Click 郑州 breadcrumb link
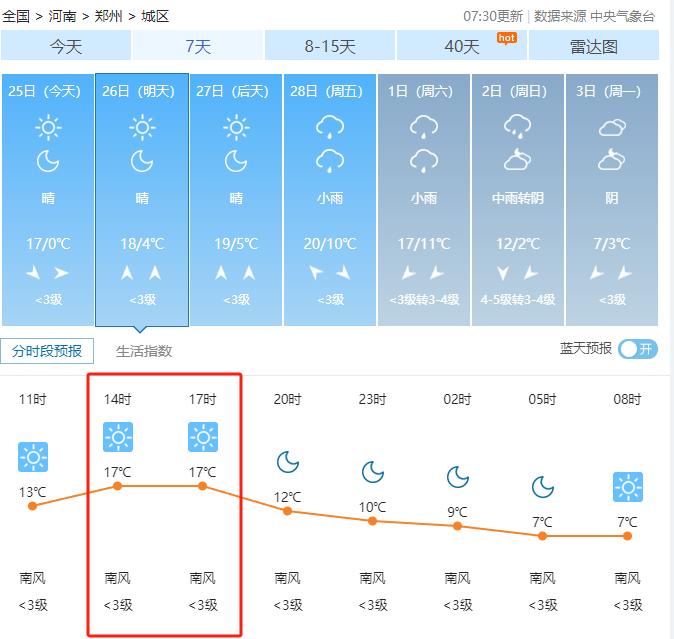 point(110,16)
